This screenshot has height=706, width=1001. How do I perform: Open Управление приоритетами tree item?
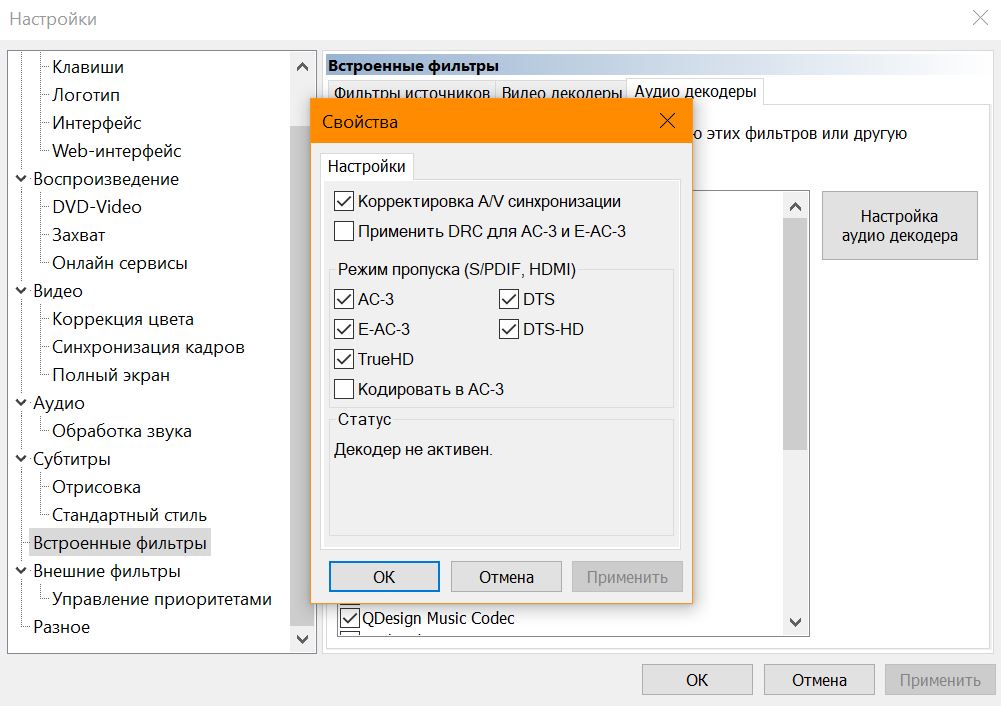pos(162,599)
